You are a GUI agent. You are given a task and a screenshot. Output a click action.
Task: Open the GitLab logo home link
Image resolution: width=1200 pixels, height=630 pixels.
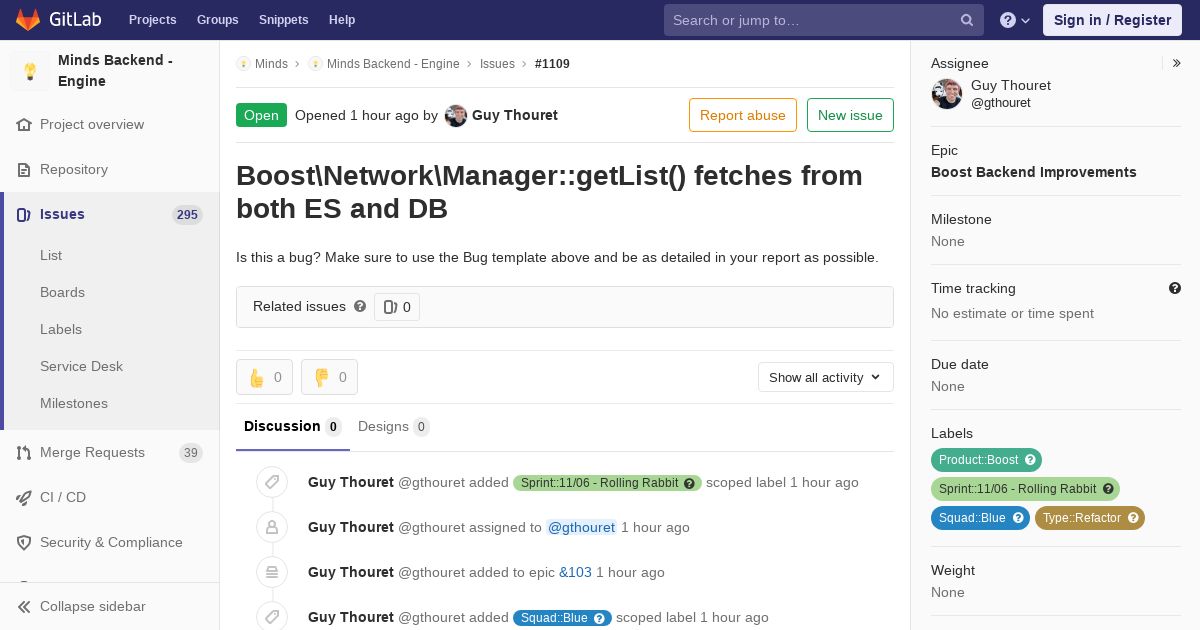click(59, 20)
